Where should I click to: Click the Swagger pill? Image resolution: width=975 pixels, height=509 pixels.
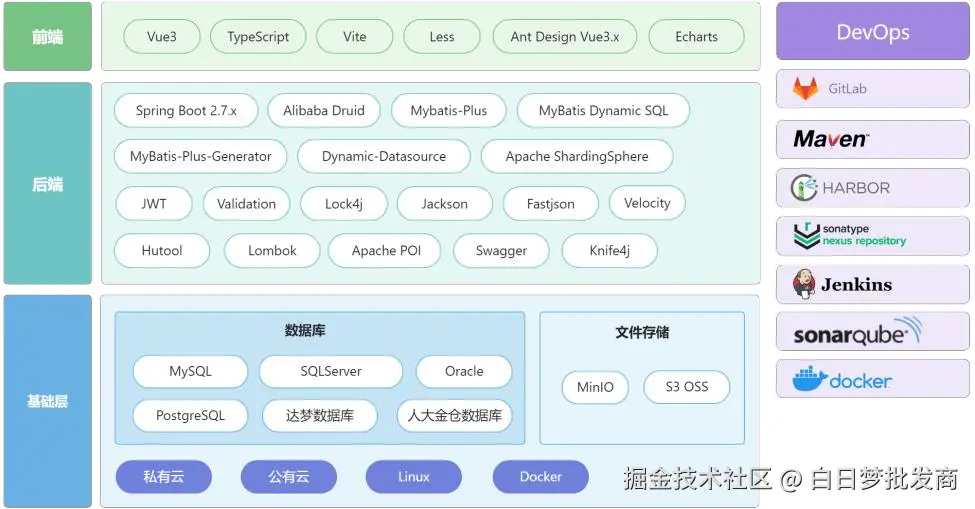point(501,250)
